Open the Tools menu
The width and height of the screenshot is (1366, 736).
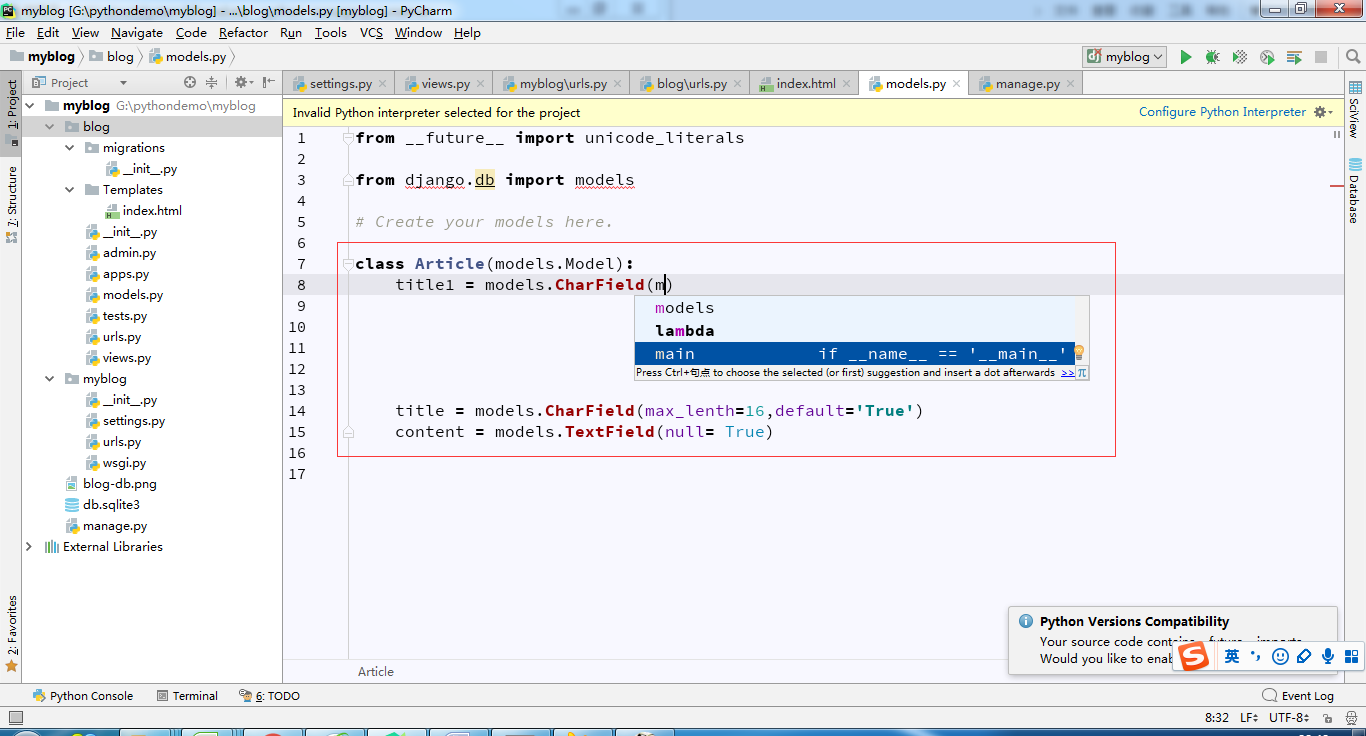click(331, 33)
